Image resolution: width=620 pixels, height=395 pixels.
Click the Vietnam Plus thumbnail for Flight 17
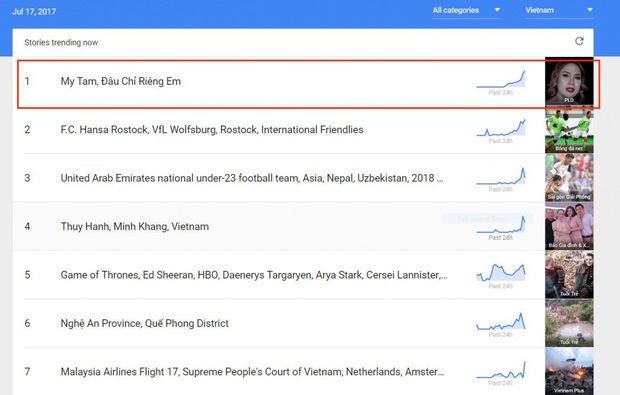tap(569, 371)
